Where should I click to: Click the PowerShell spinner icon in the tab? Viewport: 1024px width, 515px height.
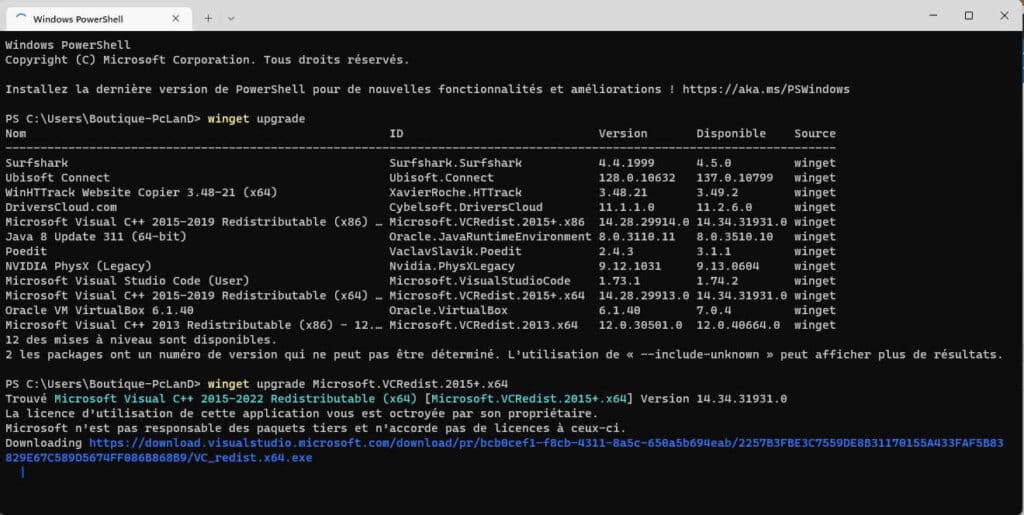[x=21, y=18]
